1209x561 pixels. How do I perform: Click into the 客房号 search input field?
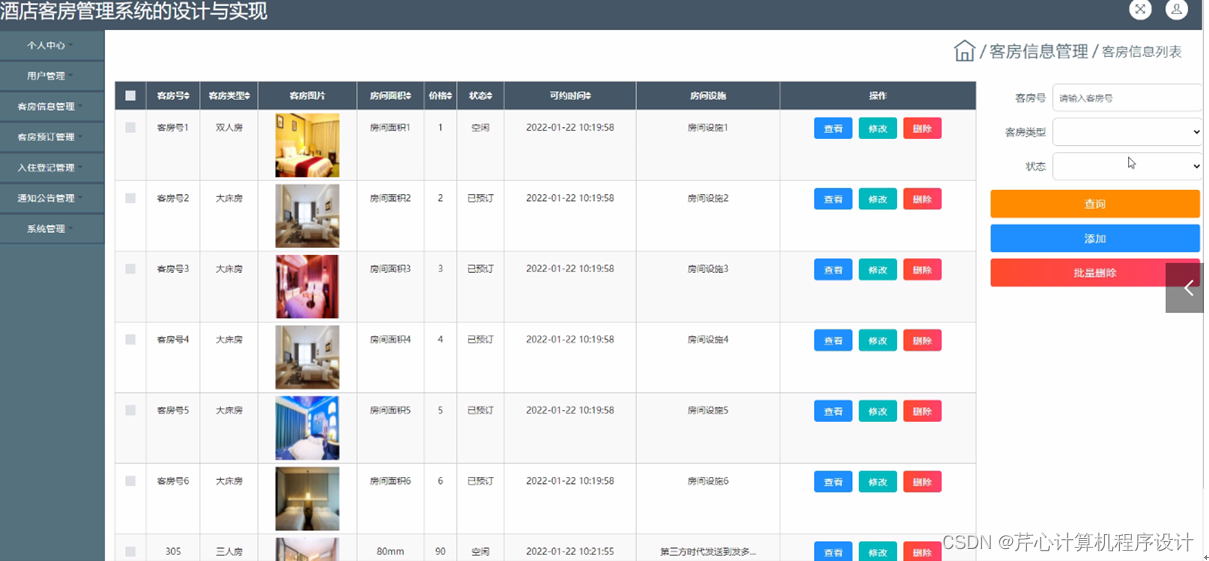click(x=1127, y=98)
